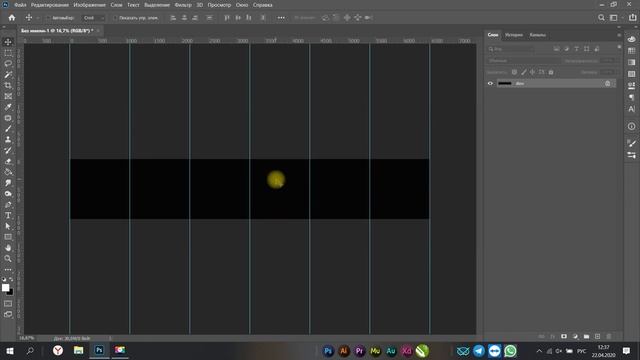Switch to the История tab
This screenshot has width=640, height=360.
[x=513, y=35]
